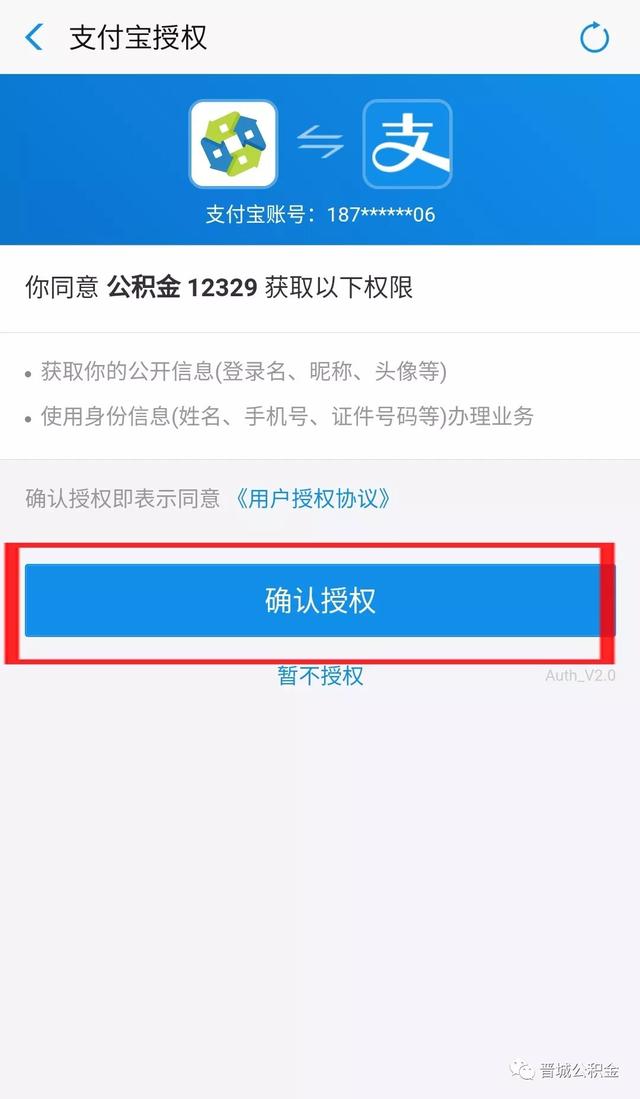640x1099 pixels.
Task: Tap the 你同意 heading text
Action: pos(62,287)
